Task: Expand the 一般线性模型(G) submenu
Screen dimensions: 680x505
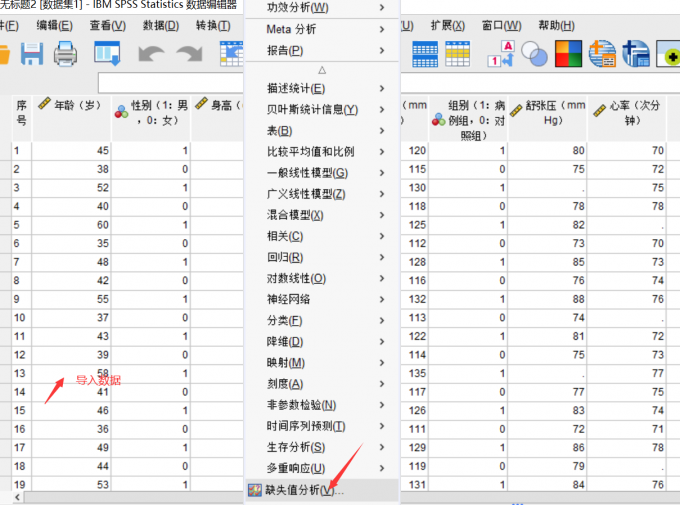Action: [322, 173]
